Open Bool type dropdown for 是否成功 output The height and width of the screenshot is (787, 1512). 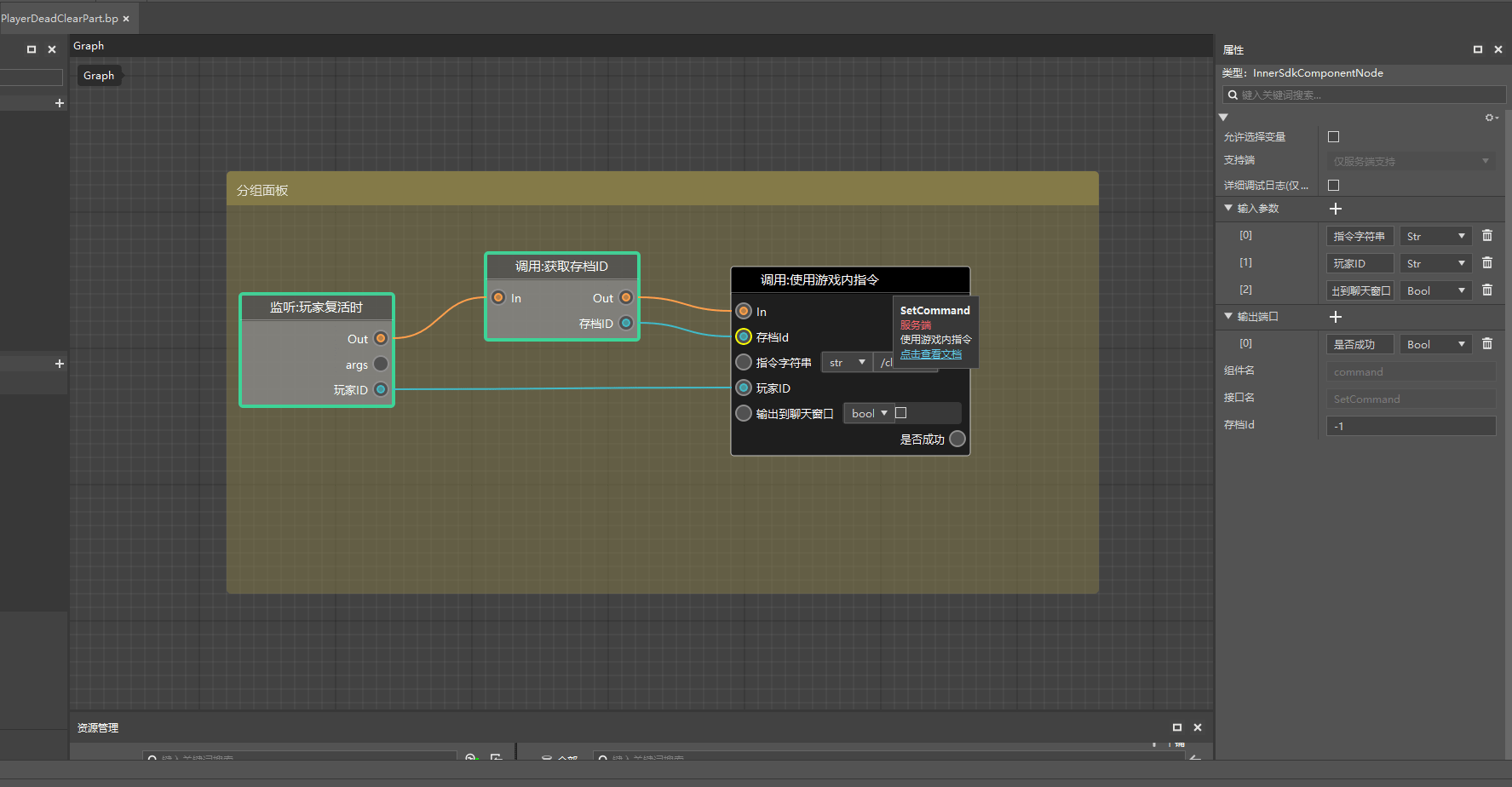[x=1436, y=344]
